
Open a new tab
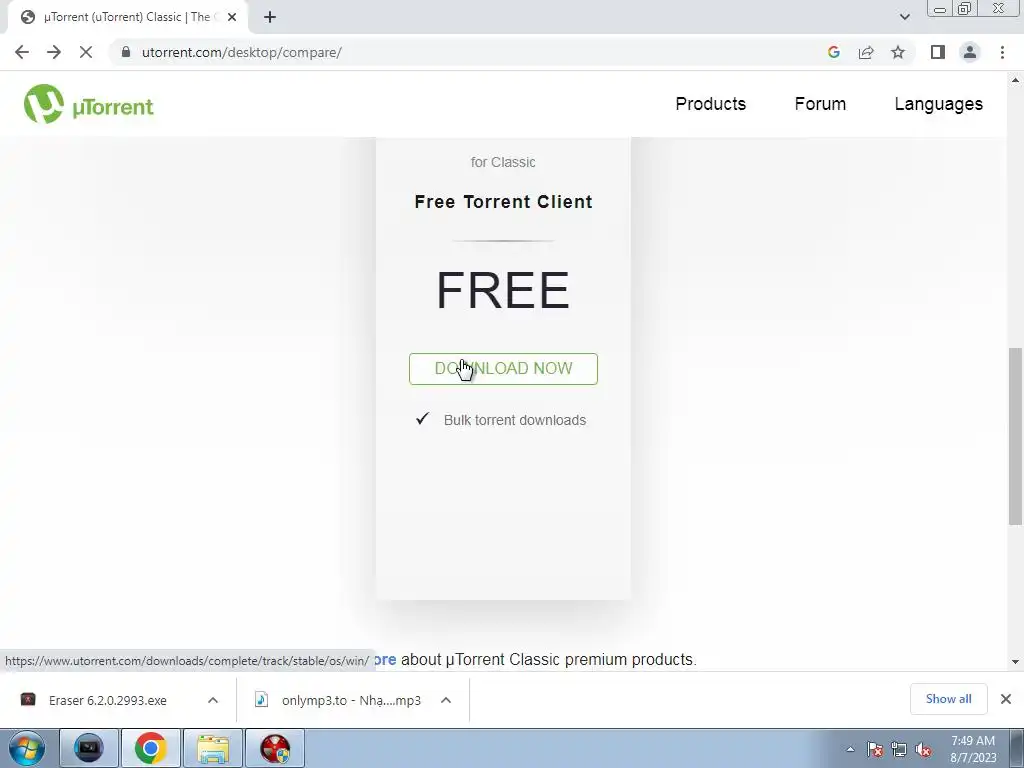point(270,17)
